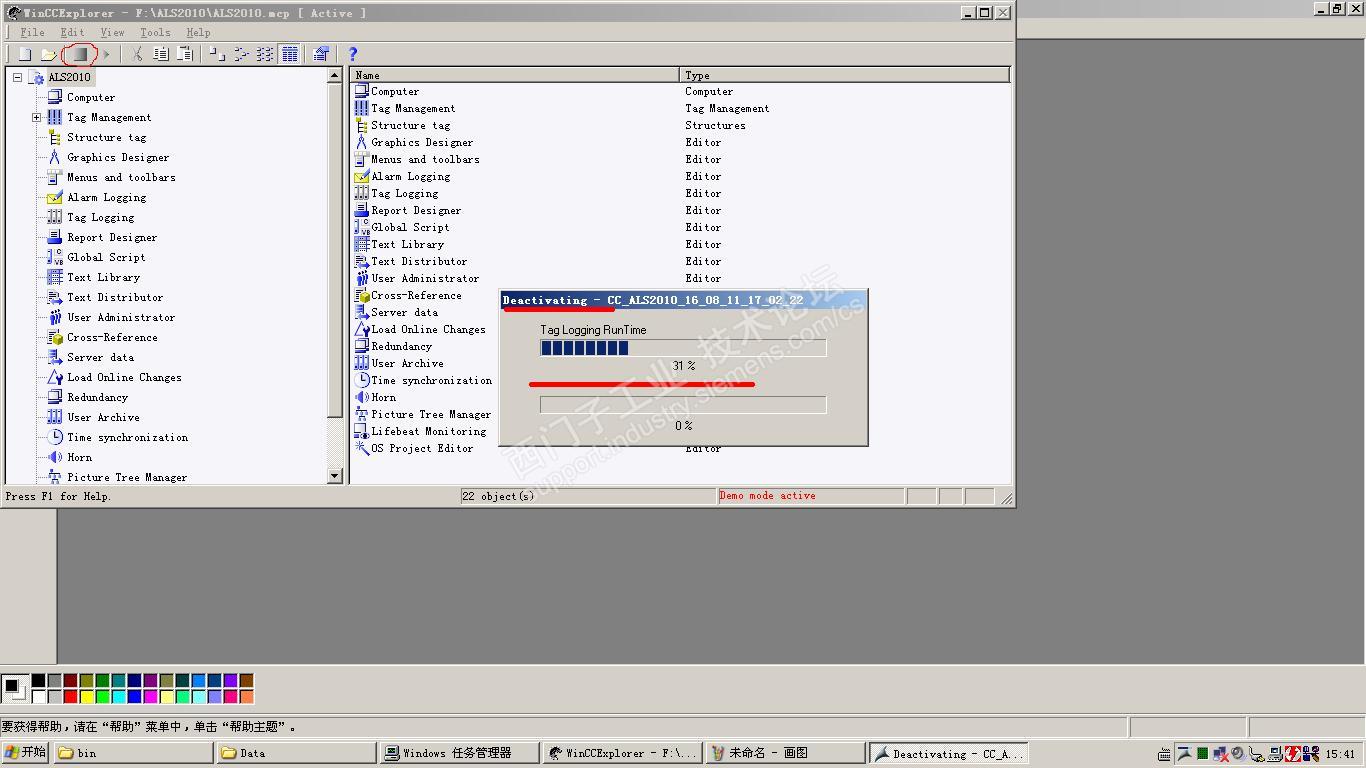The image size is (1366, 768).
Task: Click Time synchronization clock icon in Name list
Action: point(362,380)
